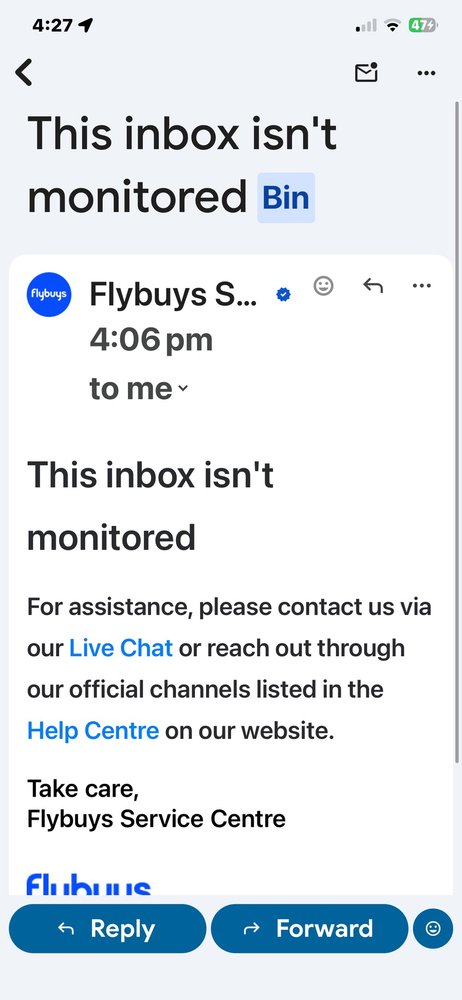Tap the Bin label tag

pos(286,198)
